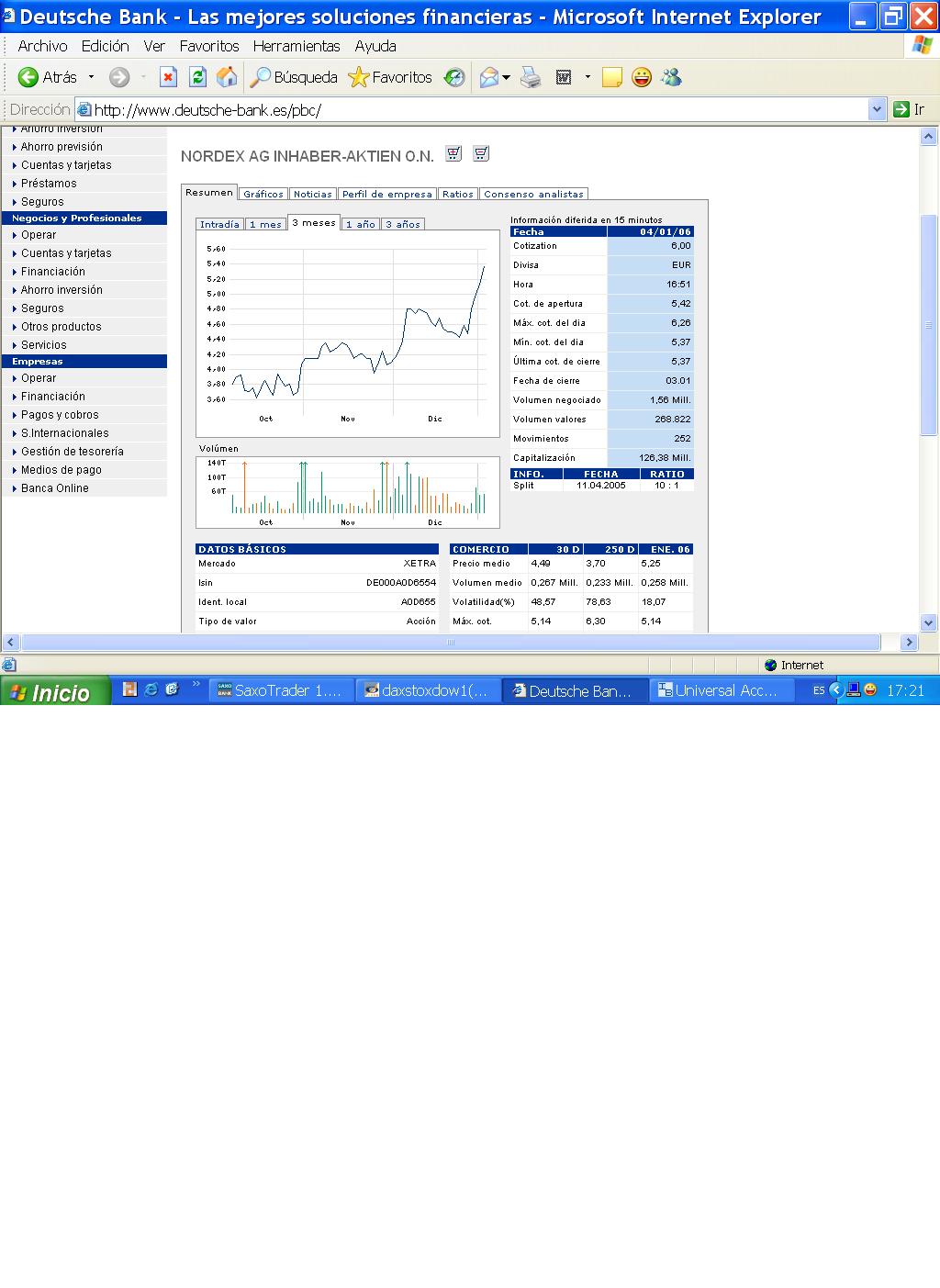Screen dimensions: 940x1288
Task: Print the page with the printer icon
Action: pyautogui.click(x=532, y=77)
